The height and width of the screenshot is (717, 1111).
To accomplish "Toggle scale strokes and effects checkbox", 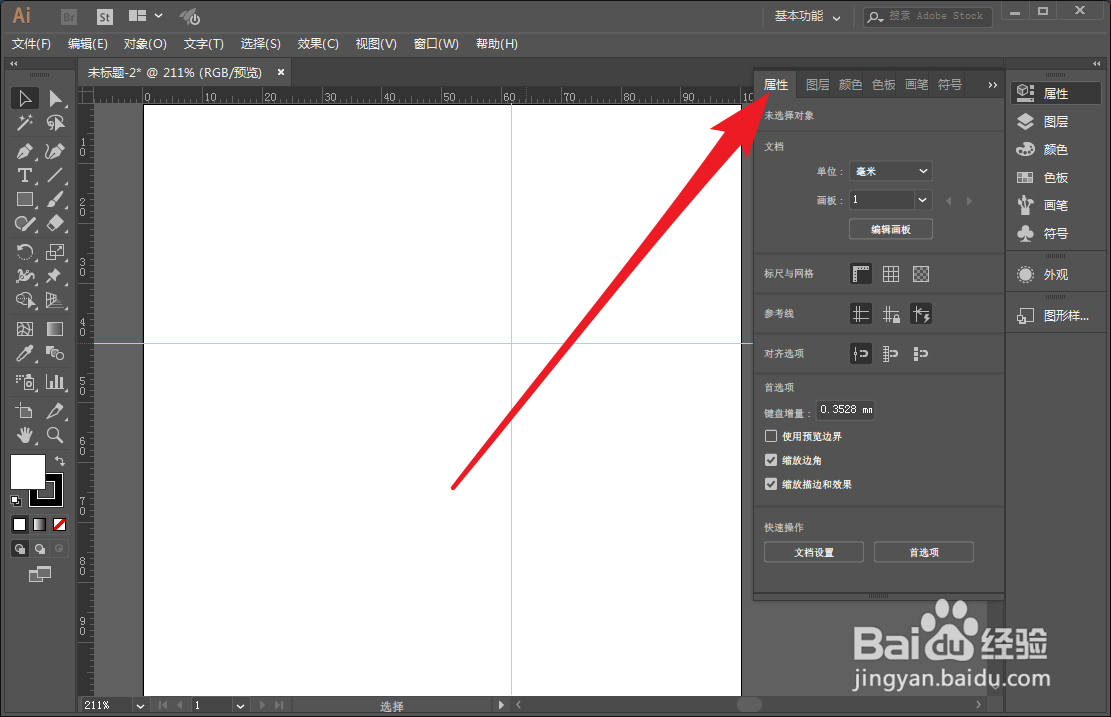I will tap(771, 484).
